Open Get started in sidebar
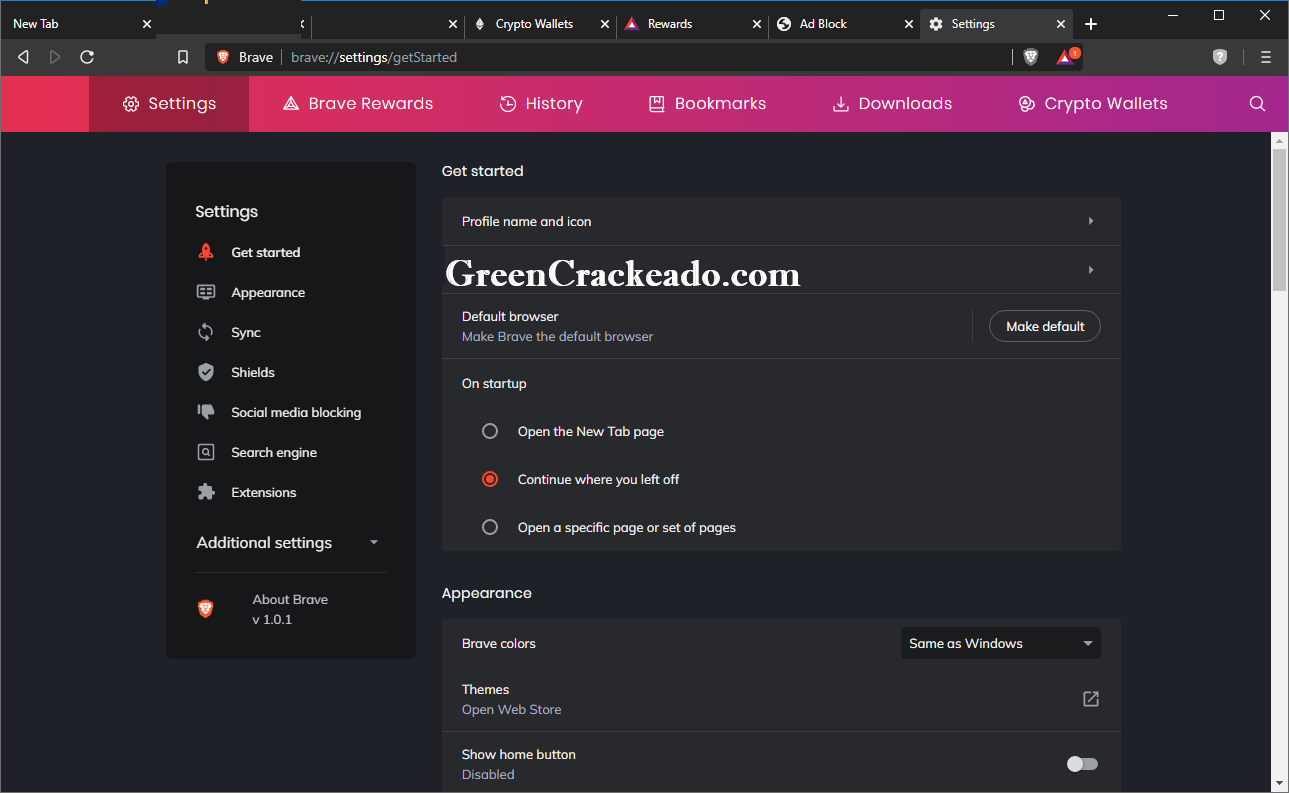This screenshot has height=793, width=1289. coord(265,252)
